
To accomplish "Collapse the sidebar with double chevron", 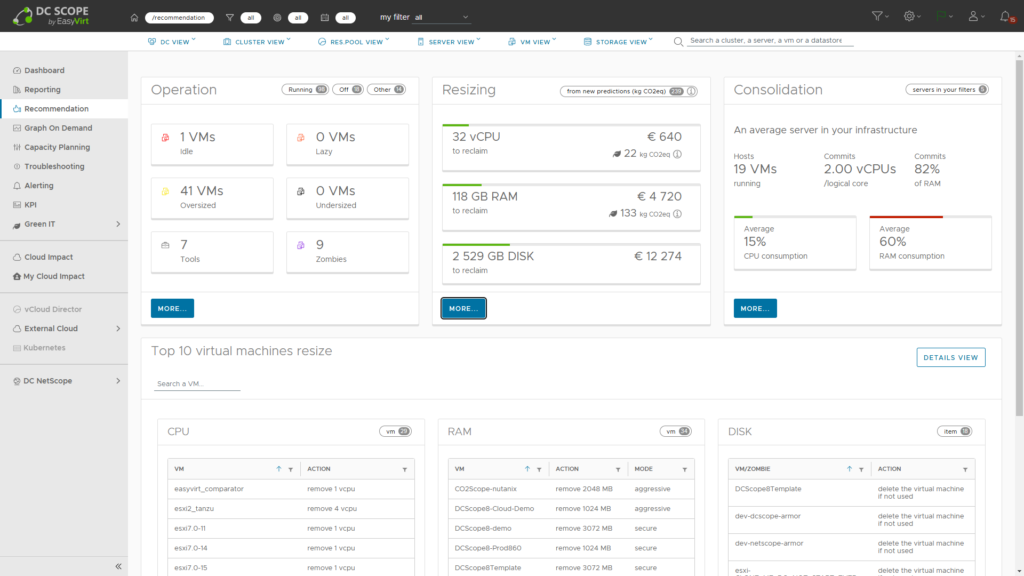I will pos(118,566).
